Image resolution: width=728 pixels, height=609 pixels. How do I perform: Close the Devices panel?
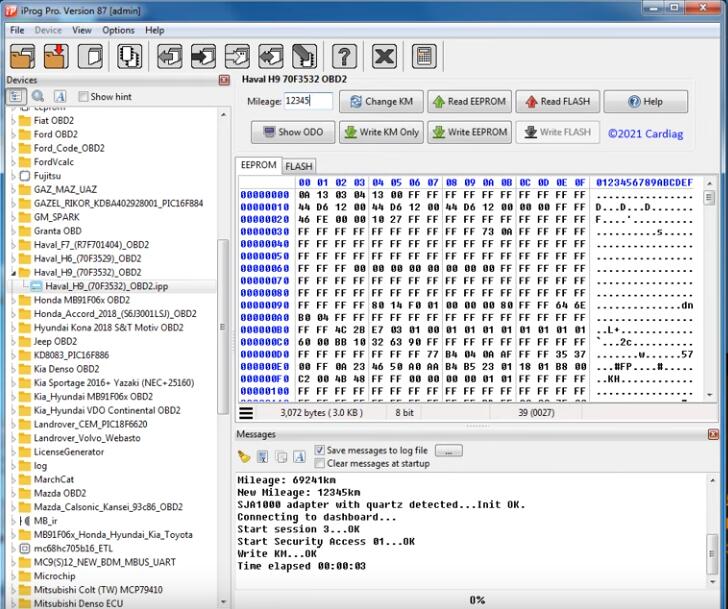(224, 80)
